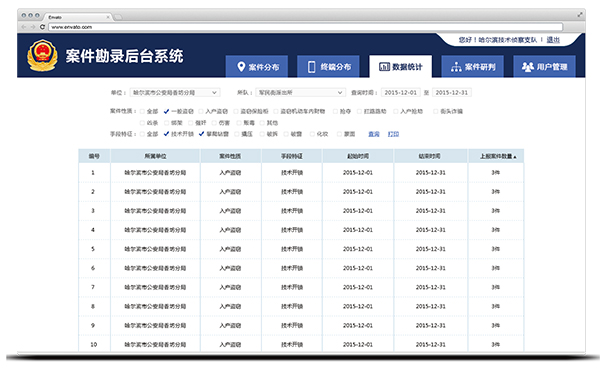Check 全部 in the 案件性质 row

142,112
